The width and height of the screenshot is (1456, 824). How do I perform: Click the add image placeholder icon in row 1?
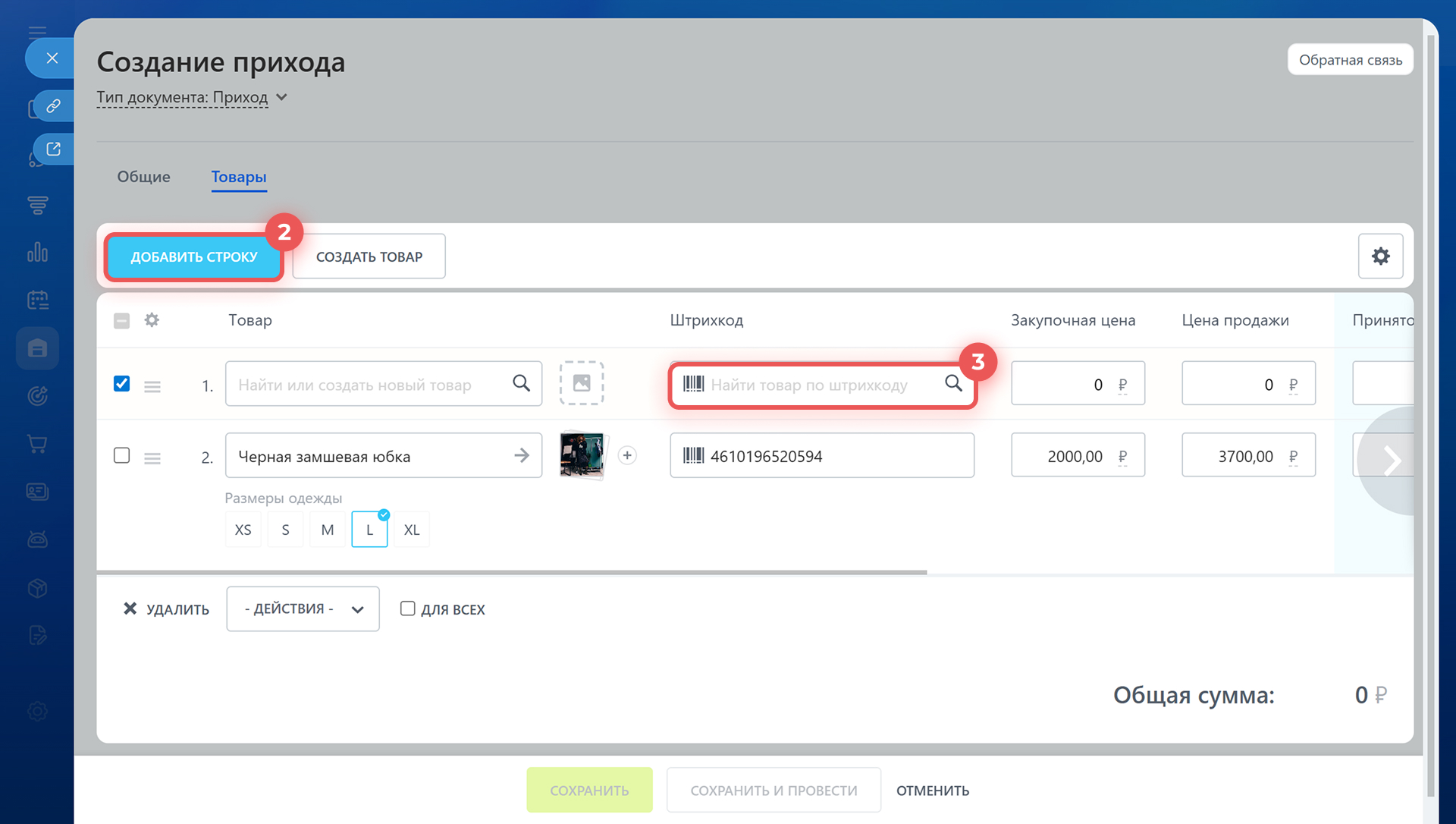coord(582,383)
